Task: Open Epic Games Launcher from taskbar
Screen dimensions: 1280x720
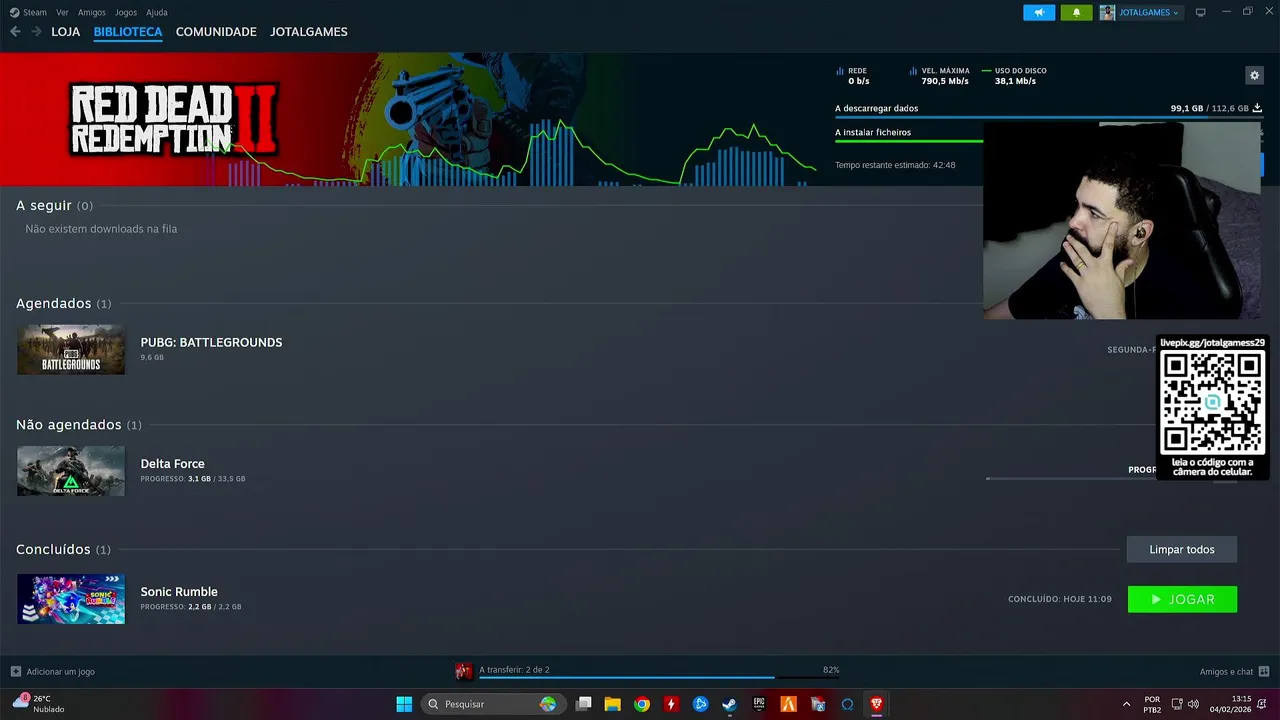Action: [759, 704]
